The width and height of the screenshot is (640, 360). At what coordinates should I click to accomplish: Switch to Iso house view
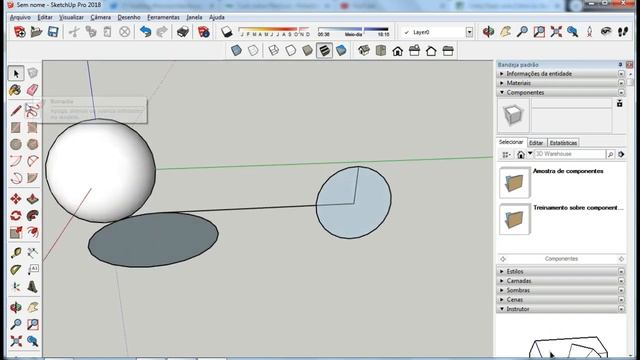click(364, 51)
